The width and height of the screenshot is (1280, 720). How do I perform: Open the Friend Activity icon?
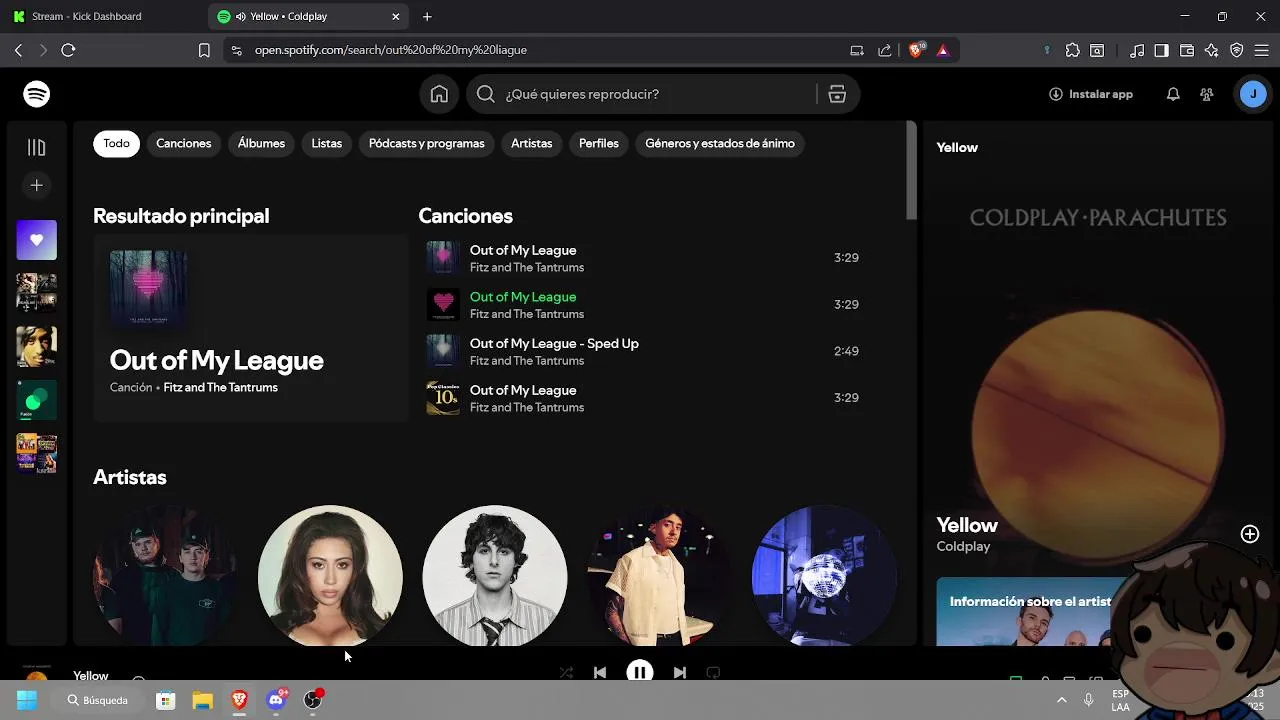[x=1207, y=94]
